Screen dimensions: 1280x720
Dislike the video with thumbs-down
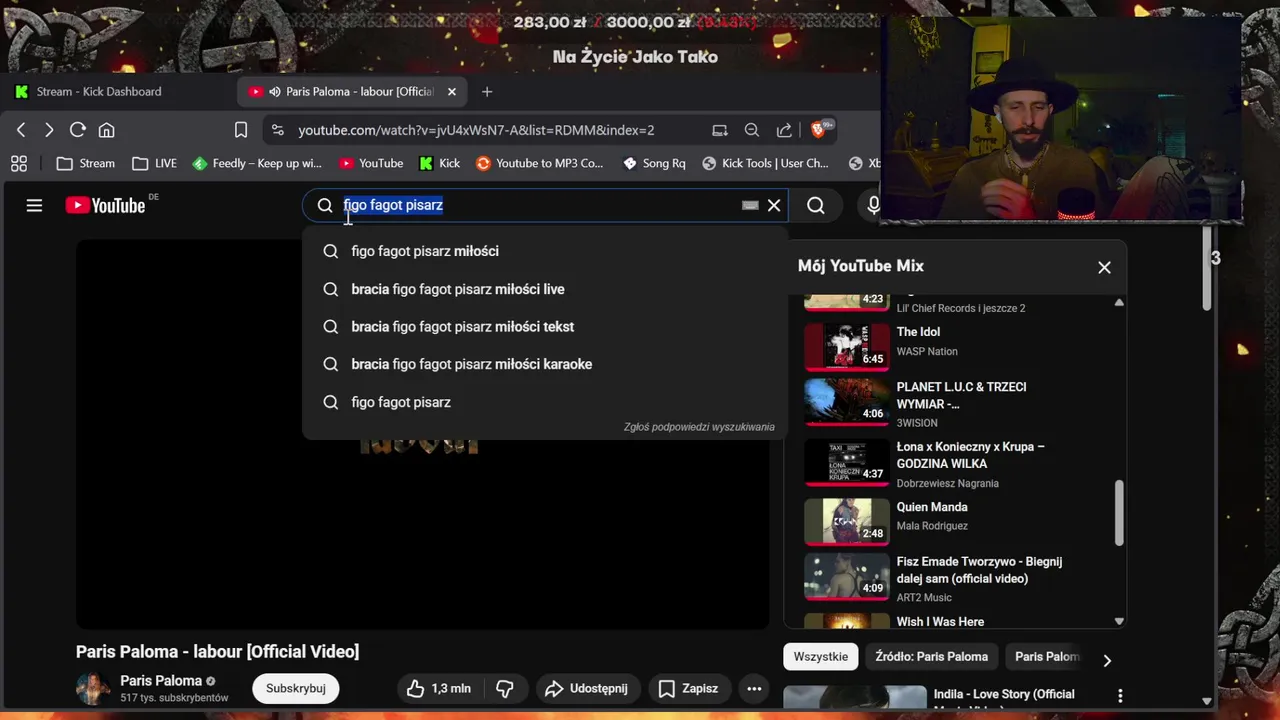[505, 688]
